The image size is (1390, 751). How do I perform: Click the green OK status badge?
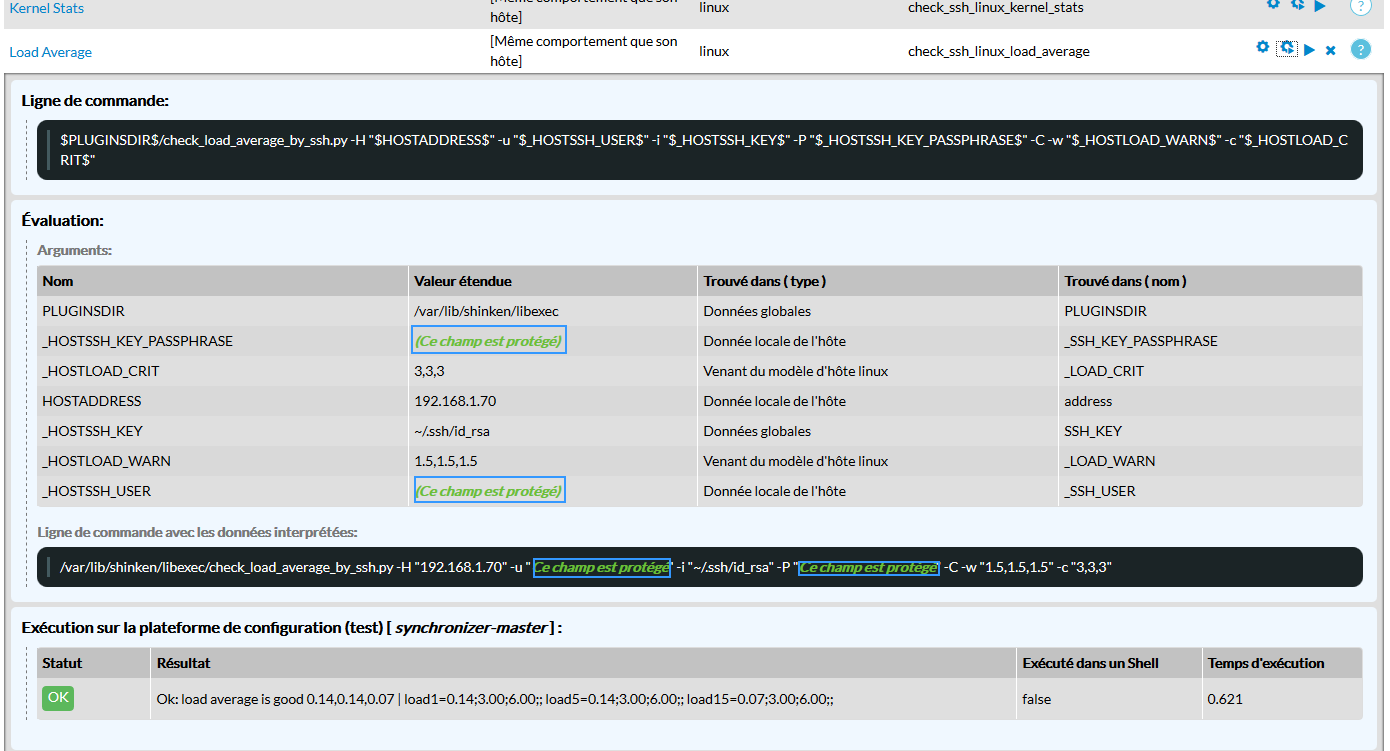[x=58, y=698]
